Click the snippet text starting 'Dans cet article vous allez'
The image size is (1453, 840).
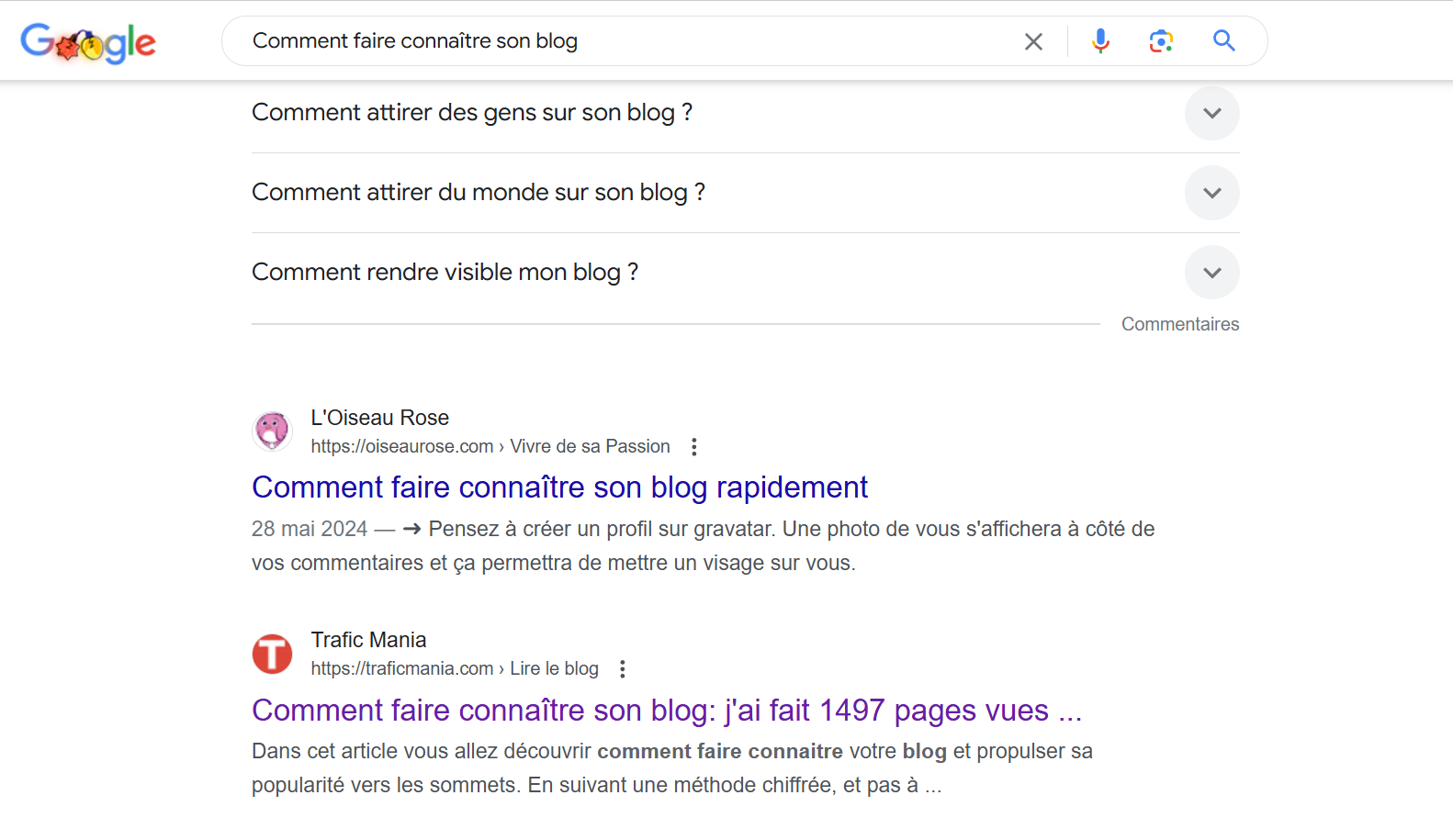(x=672, y=768)
